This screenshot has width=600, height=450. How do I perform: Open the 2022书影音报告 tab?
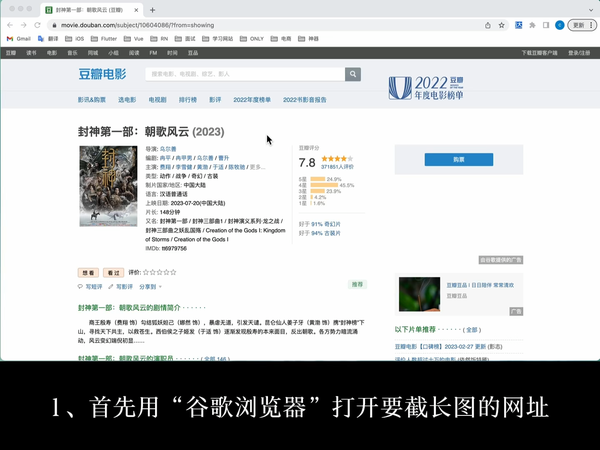pyautogui.click(x=305, y=100)
